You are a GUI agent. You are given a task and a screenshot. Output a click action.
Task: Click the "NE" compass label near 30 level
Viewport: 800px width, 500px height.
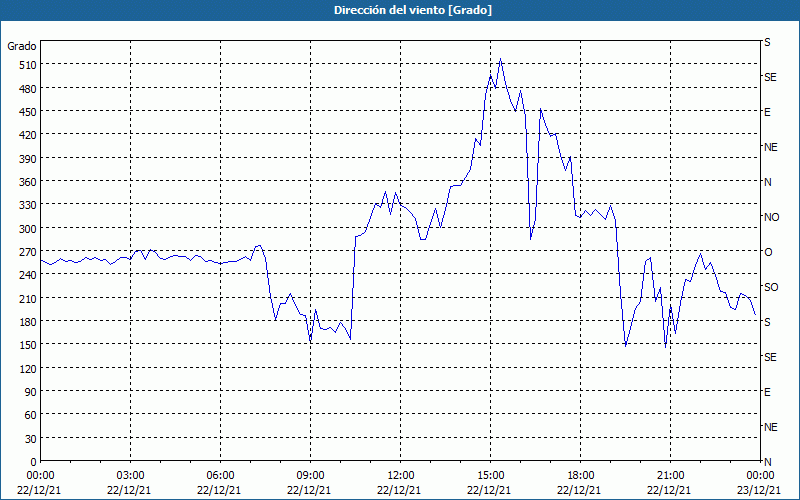pyautogui.click(x=771, y=427)
